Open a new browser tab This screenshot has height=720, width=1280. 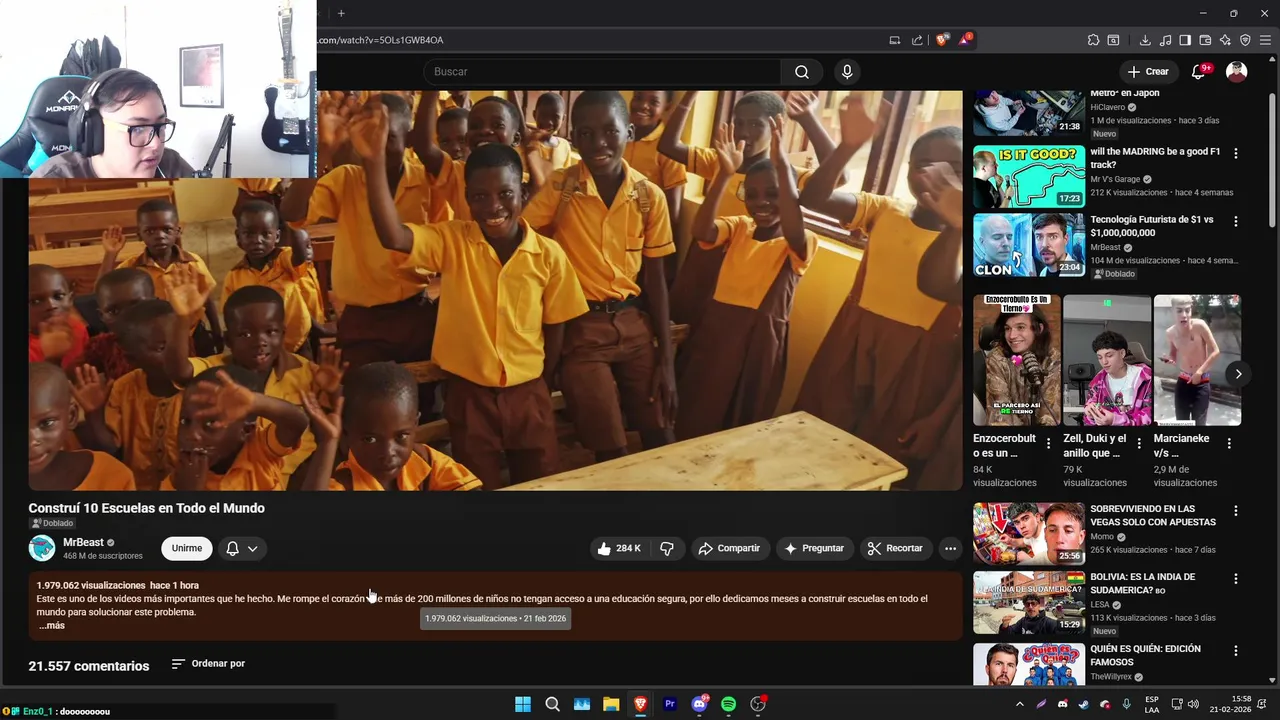tap(341, 13)
